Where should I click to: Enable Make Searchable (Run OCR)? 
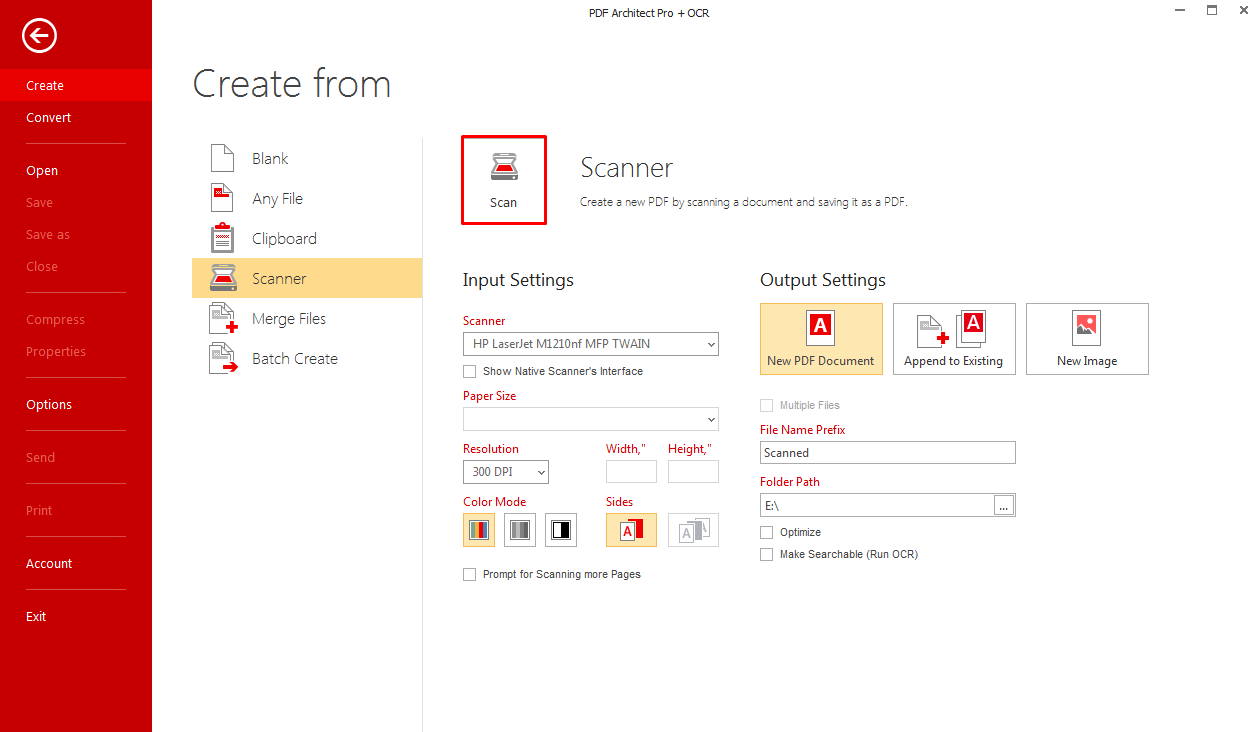(x=766, y=555)
